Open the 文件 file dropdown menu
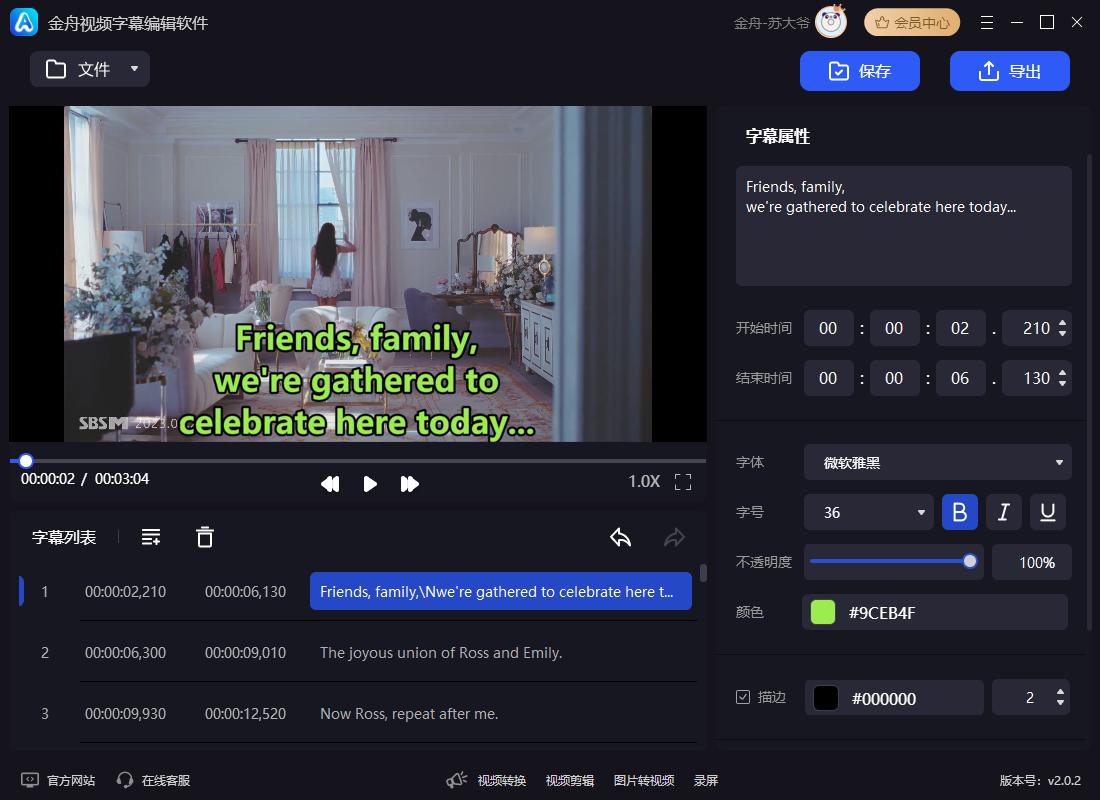 click(90, 69)
